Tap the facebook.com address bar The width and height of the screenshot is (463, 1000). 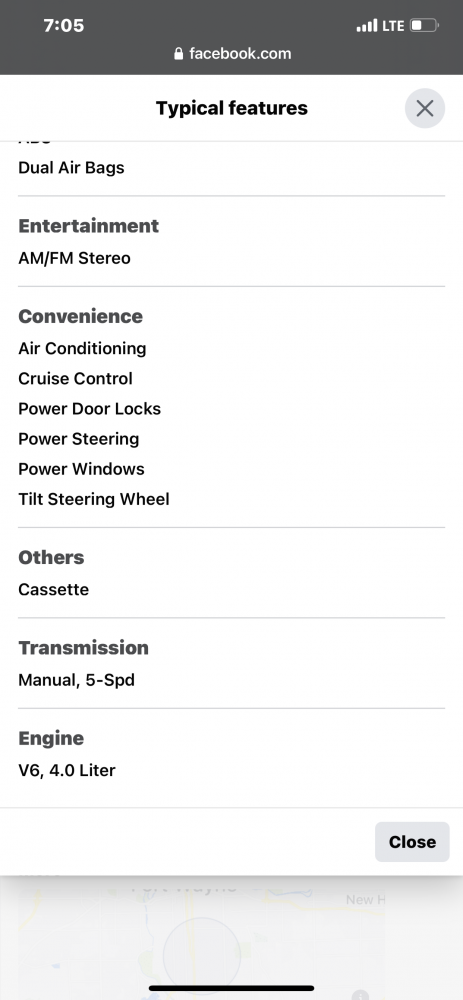point(232,54)
